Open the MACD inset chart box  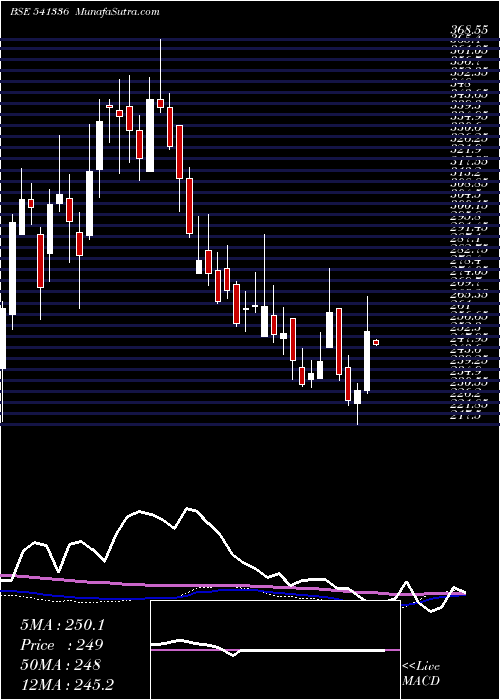coord(275,650)
